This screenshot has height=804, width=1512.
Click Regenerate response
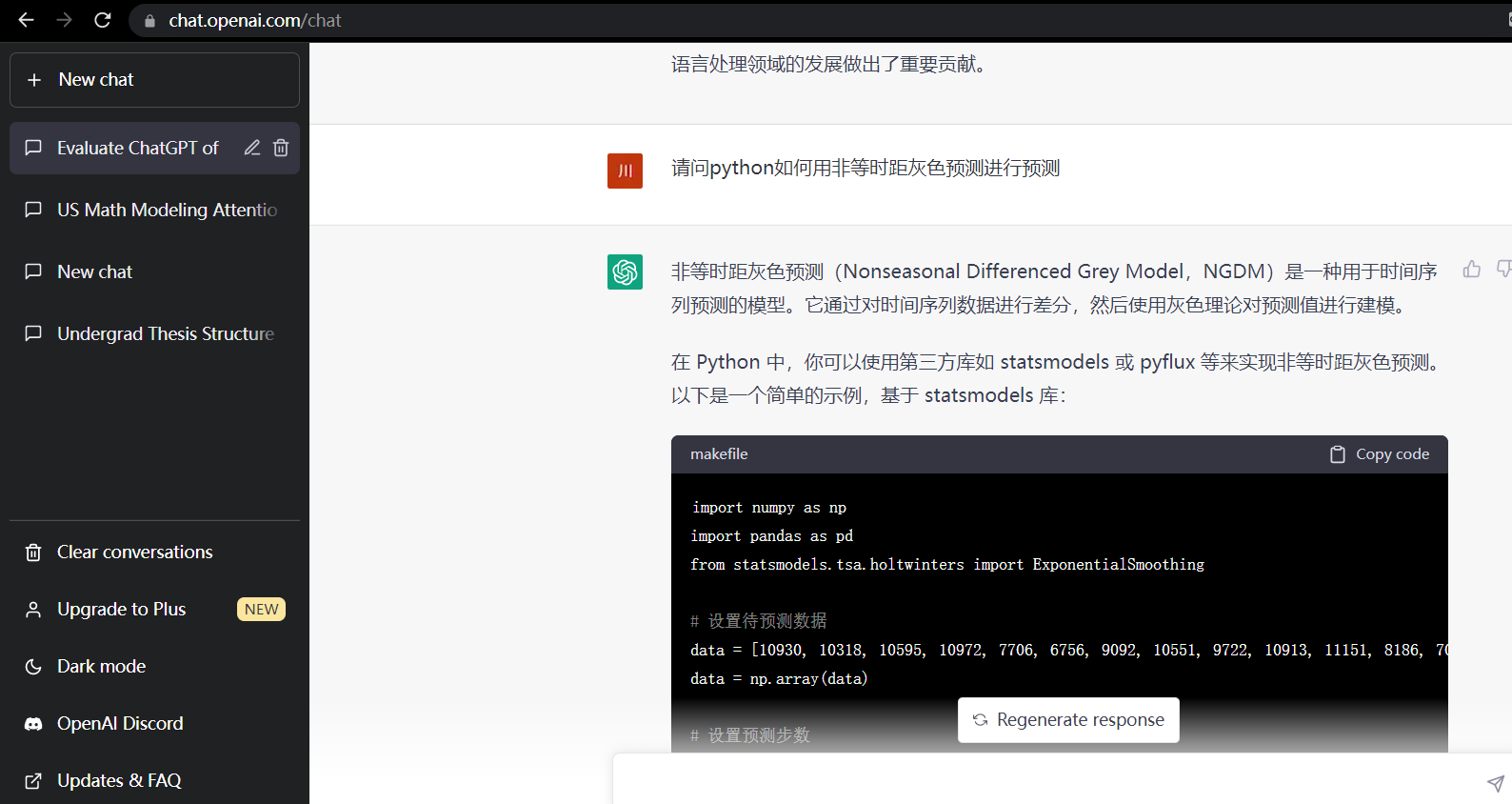[1068, 720]
